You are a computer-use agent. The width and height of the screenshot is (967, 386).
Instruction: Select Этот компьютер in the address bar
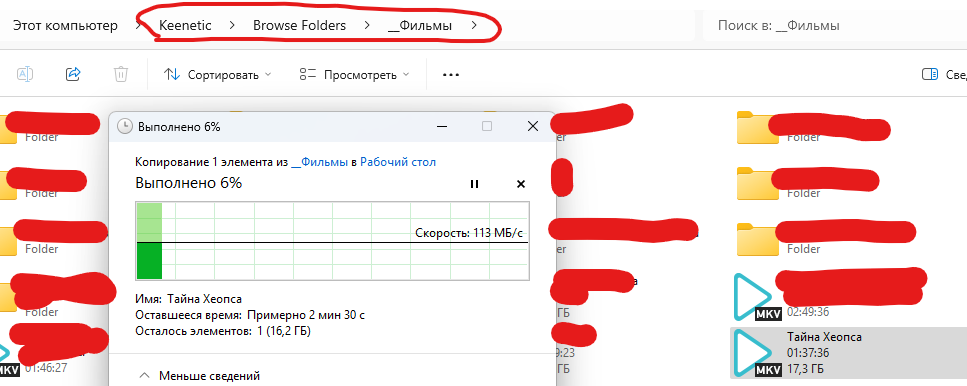[x=65, y=26]
